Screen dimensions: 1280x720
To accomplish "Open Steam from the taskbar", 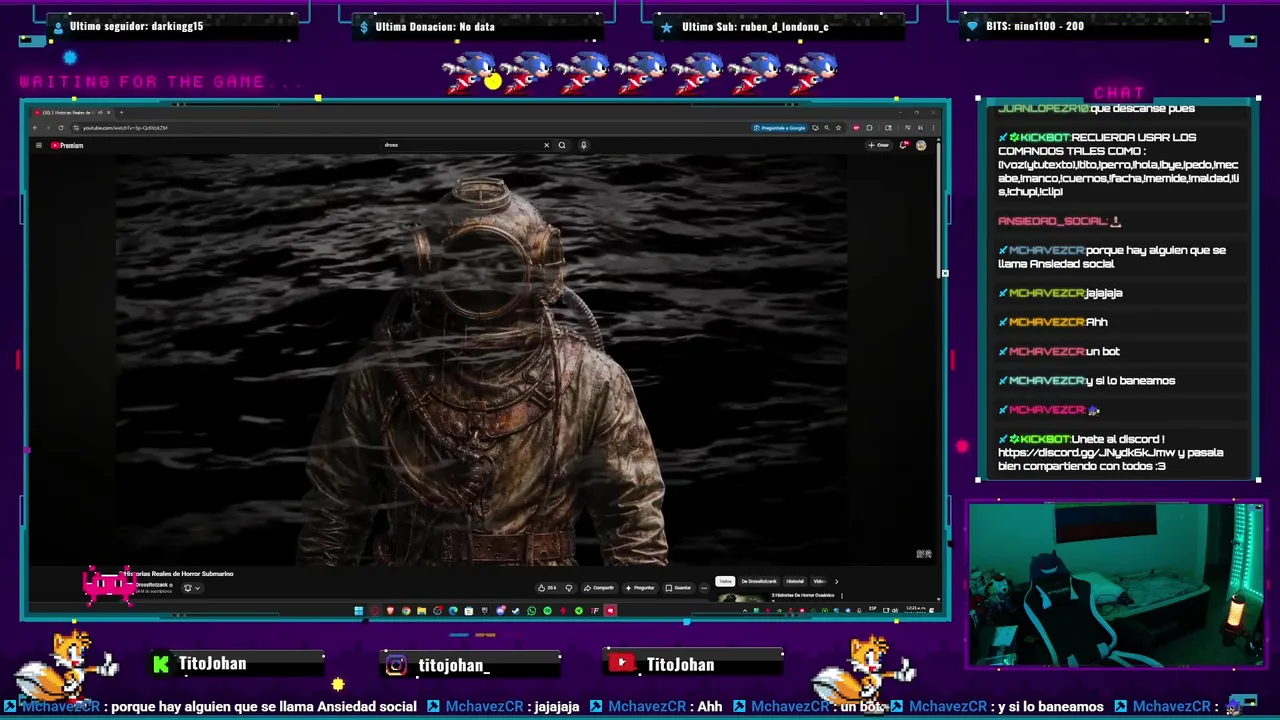I will tap(516, 610).
